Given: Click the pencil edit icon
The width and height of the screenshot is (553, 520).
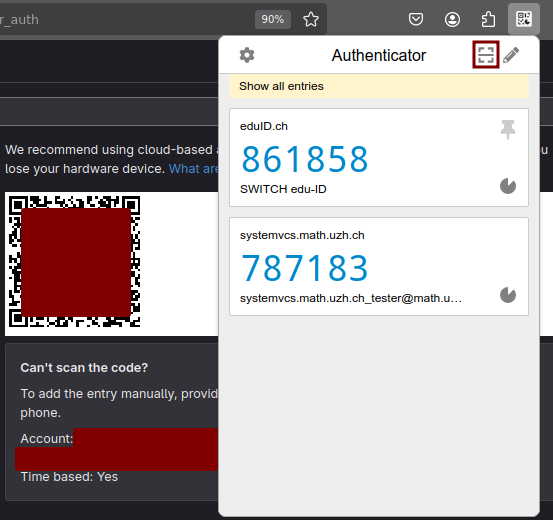Looking at the screenshot, I should click(x=511, y=55).
